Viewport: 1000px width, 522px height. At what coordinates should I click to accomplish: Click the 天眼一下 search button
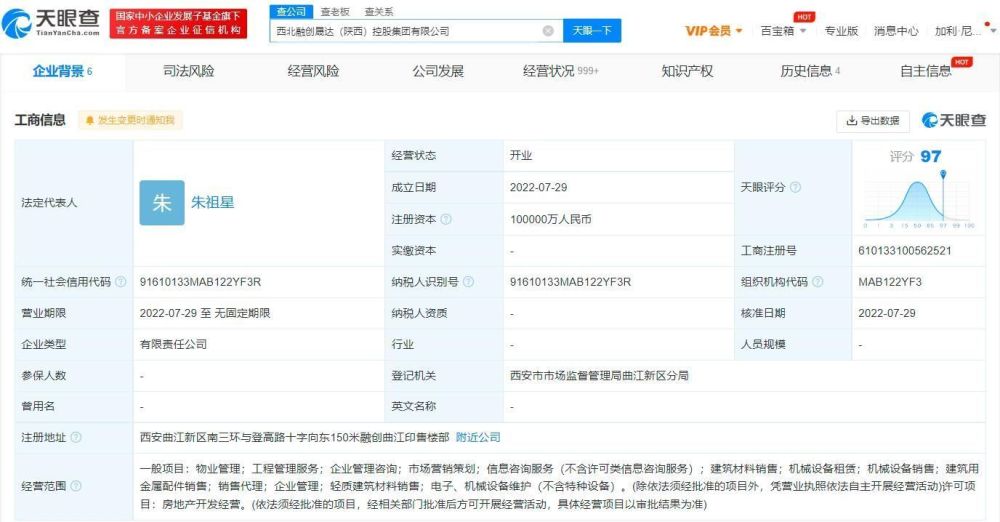click(592, 31)
